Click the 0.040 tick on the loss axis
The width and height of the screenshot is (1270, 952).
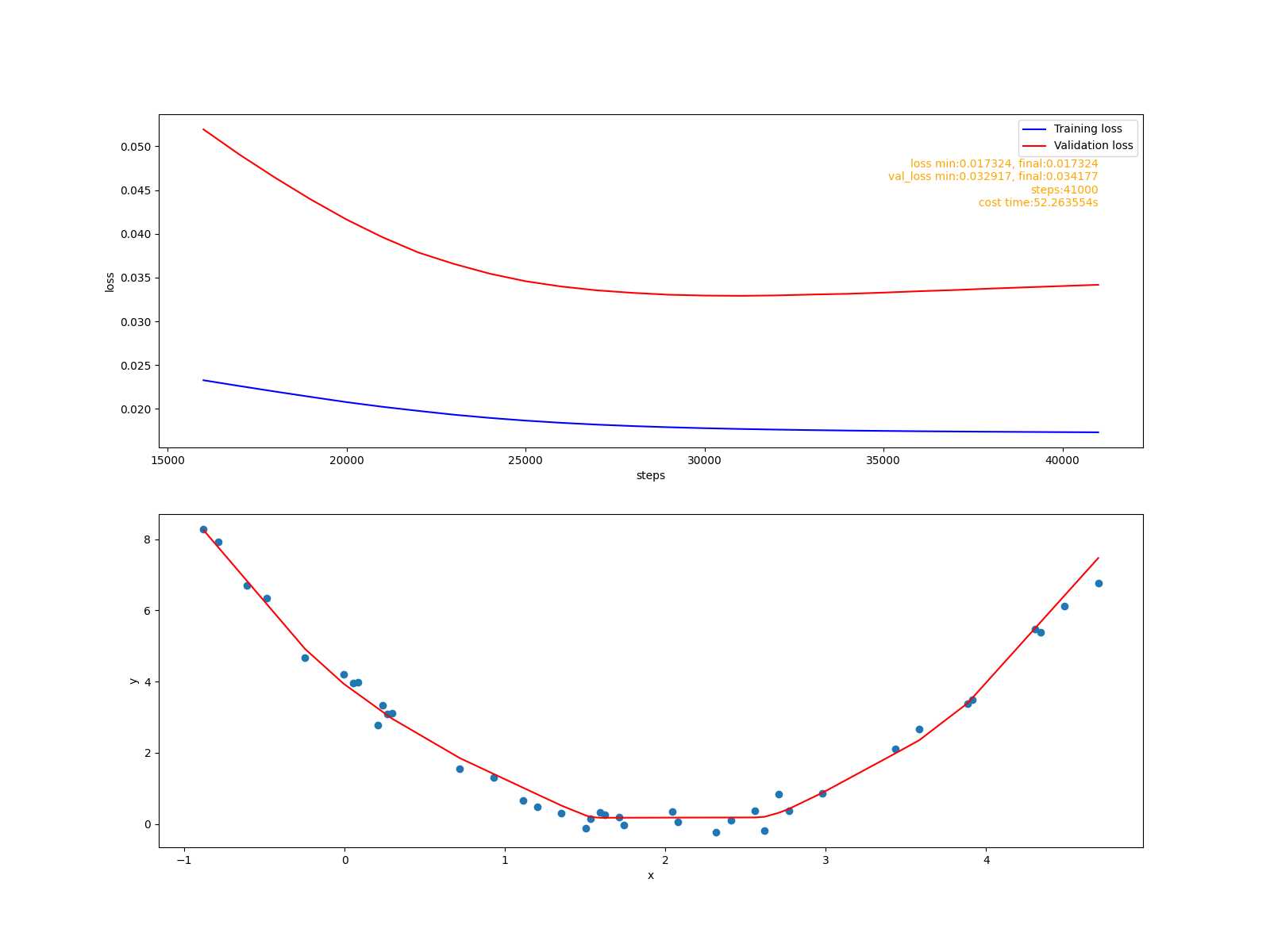click(x=136, y=234)
